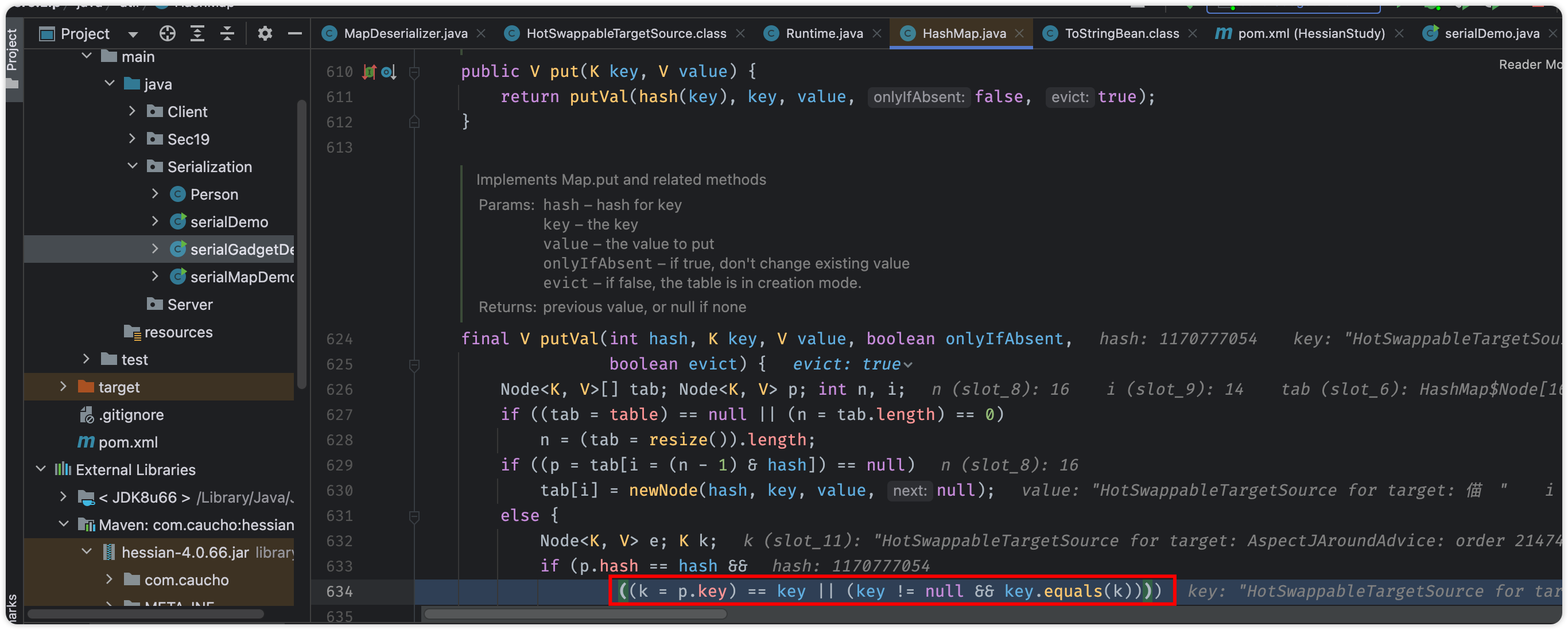
Task: Expand the JDK8u66 library
Action: tap(63, 497)
